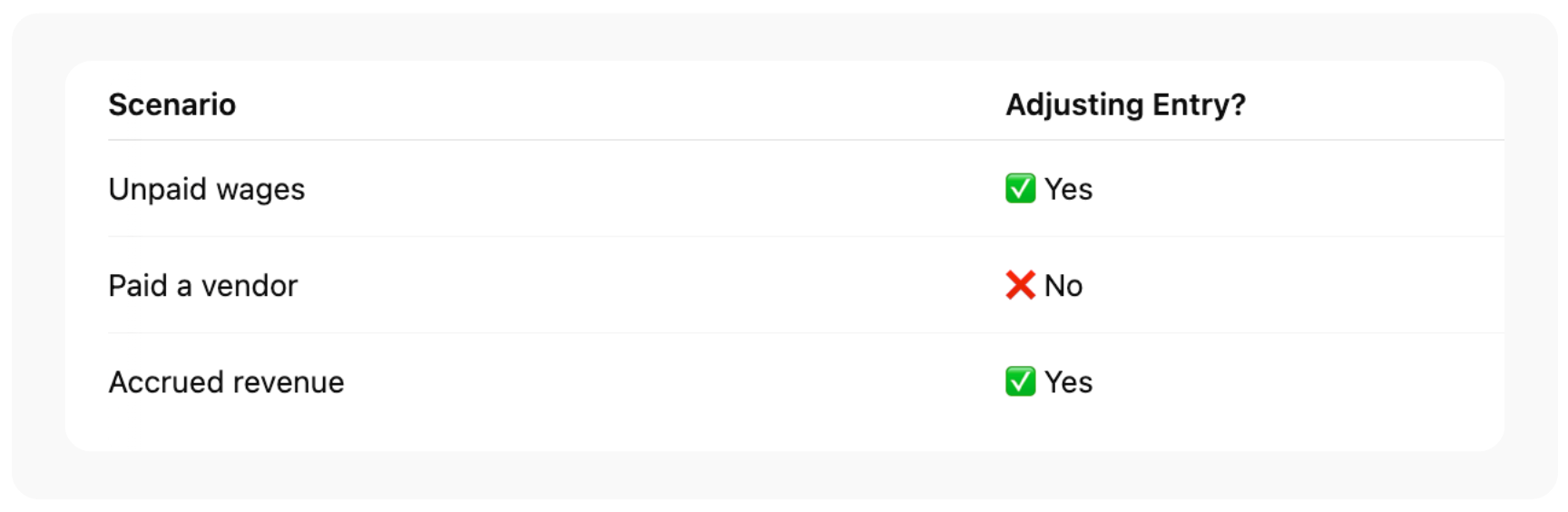Click No text in Paid a vendor row
Viewport: 1568px width, 512px height.
[1063, 286]
